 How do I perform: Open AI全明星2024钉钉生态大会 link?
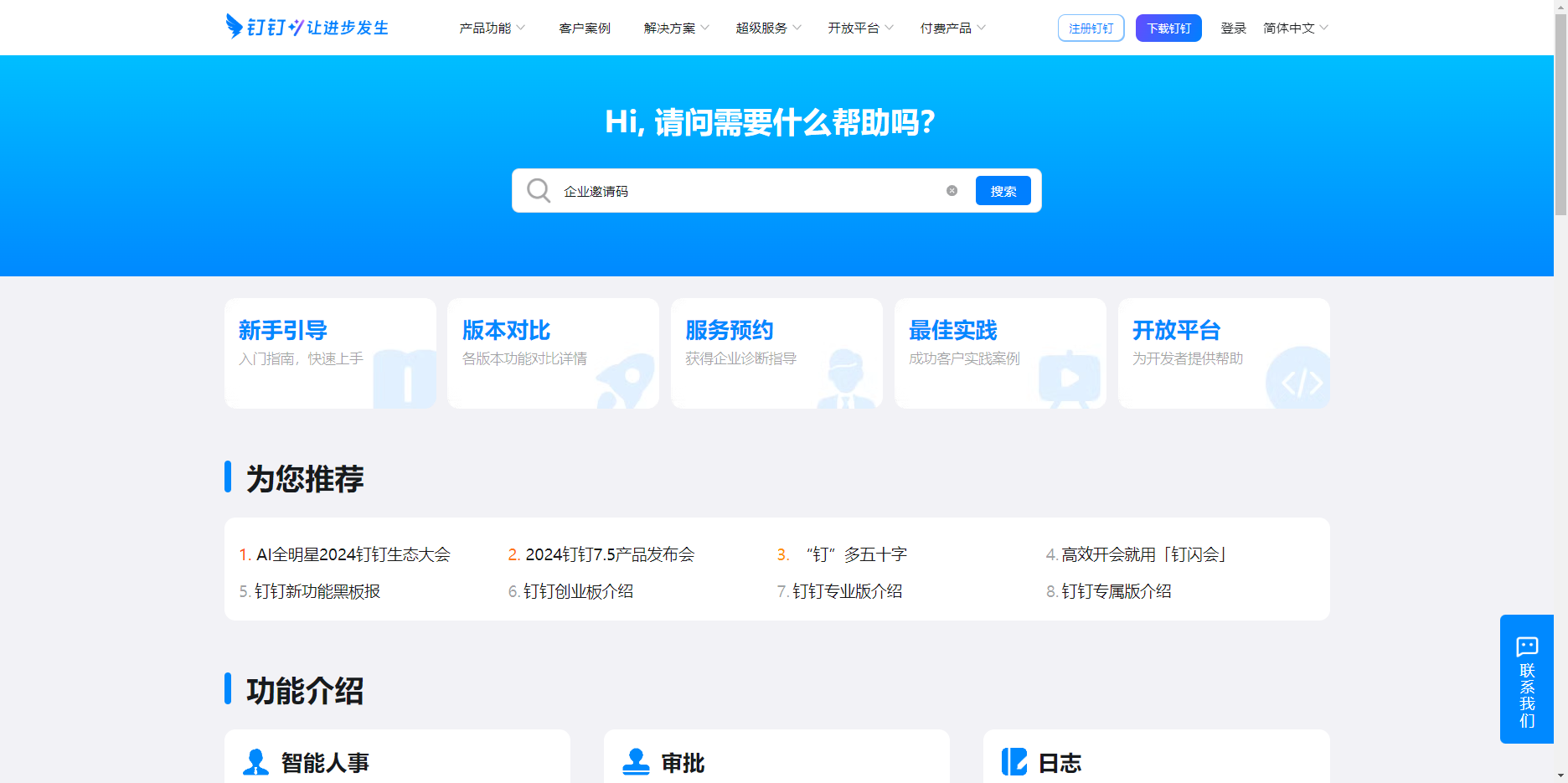point(353,554)
